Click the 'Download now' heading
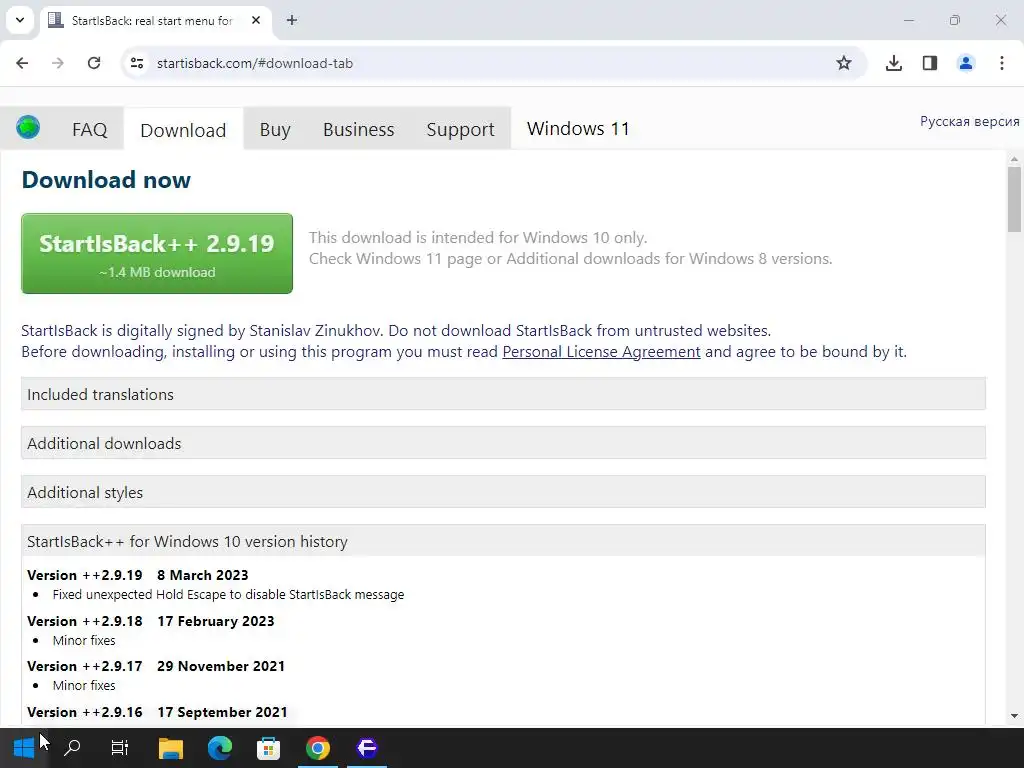Image resolution: width=1024 pixels, height=768 pixels. click(106, 180)
